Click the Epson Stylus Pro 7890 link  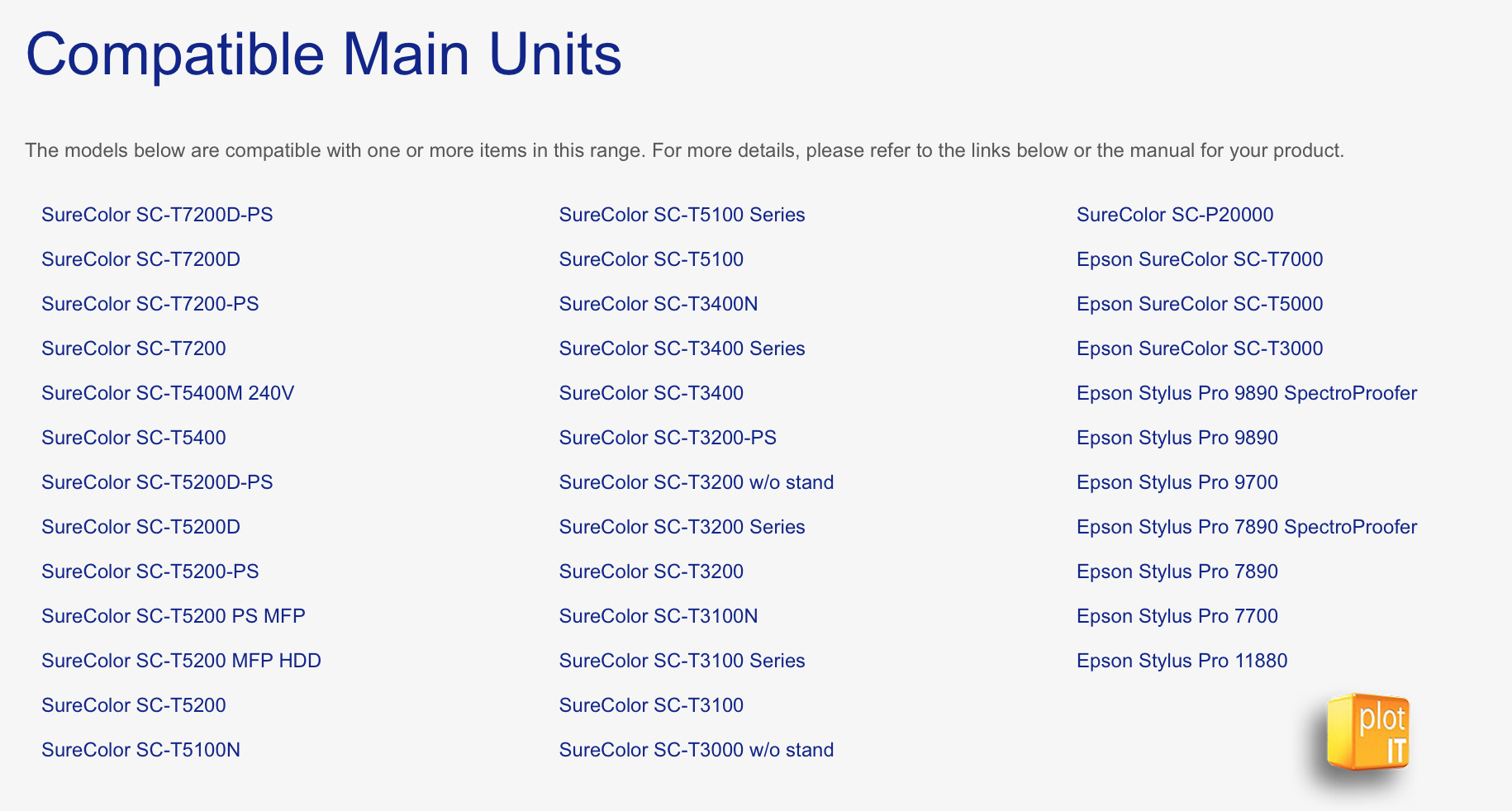(1177, 571)
